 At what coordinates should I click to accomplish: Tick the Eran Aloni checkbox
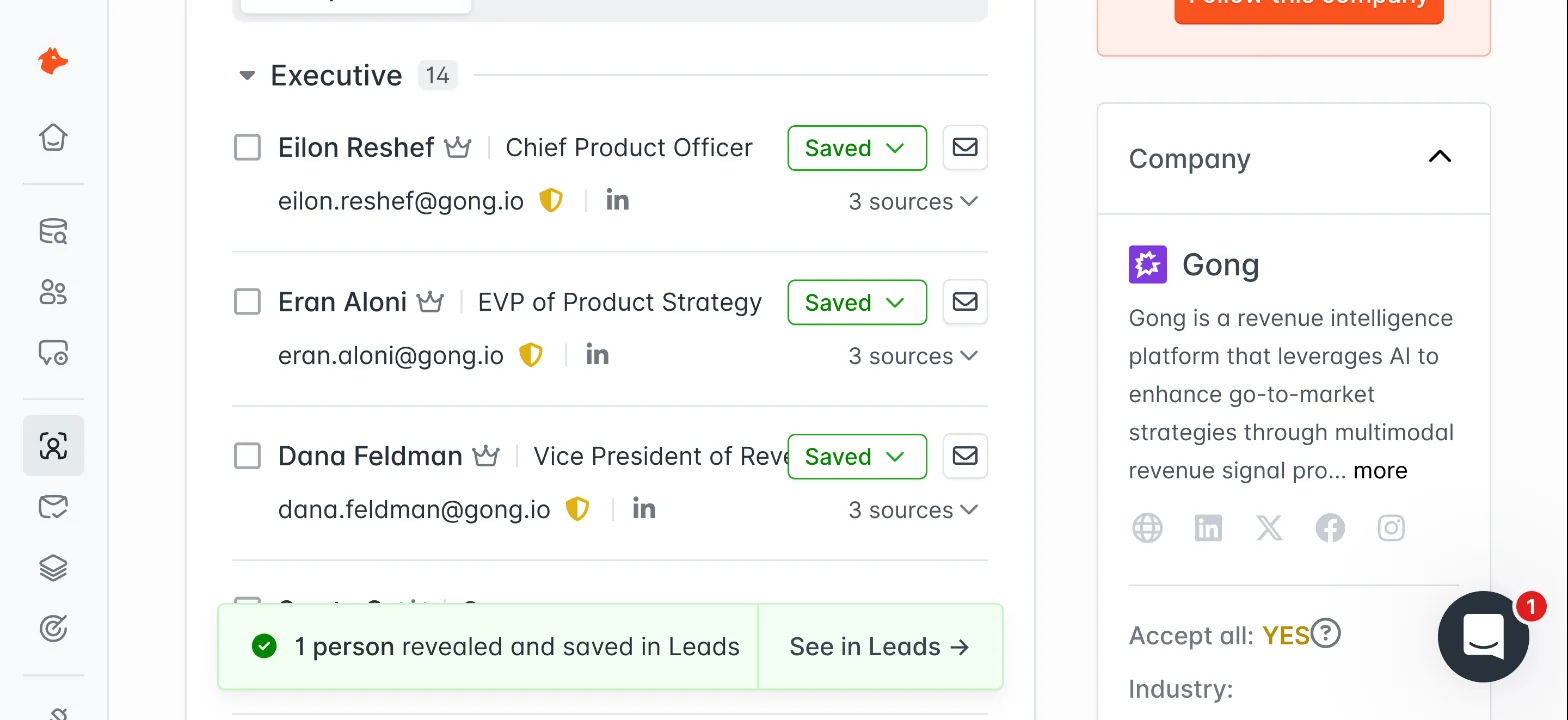tap(247, 302)
